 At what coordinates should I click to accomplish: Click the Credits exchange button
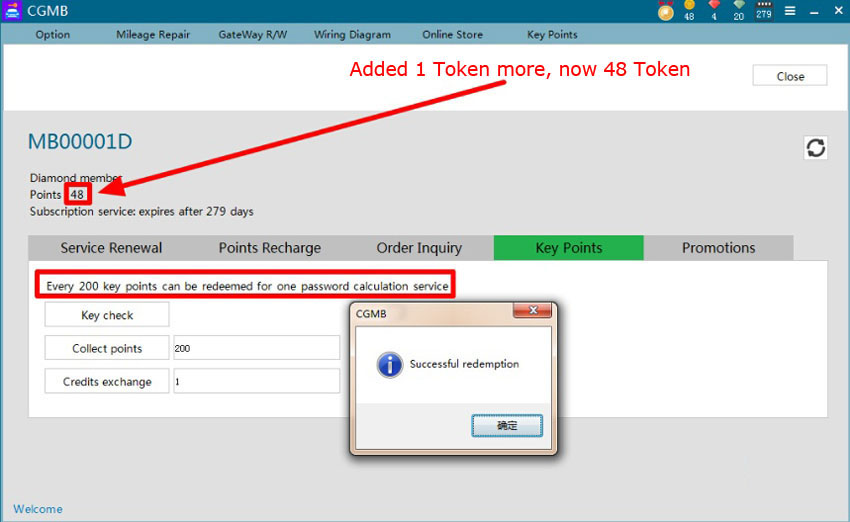(107, 382)
